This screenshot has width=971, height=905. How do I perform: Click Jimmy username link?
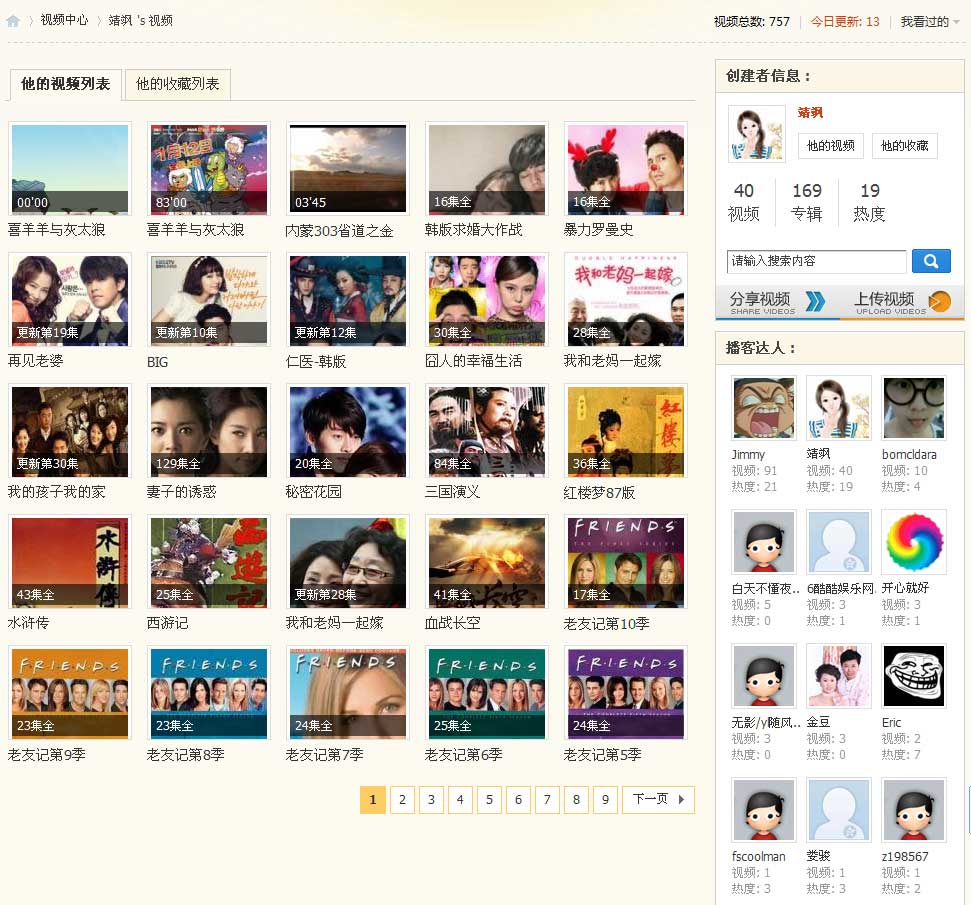click(x=748, y=454)
